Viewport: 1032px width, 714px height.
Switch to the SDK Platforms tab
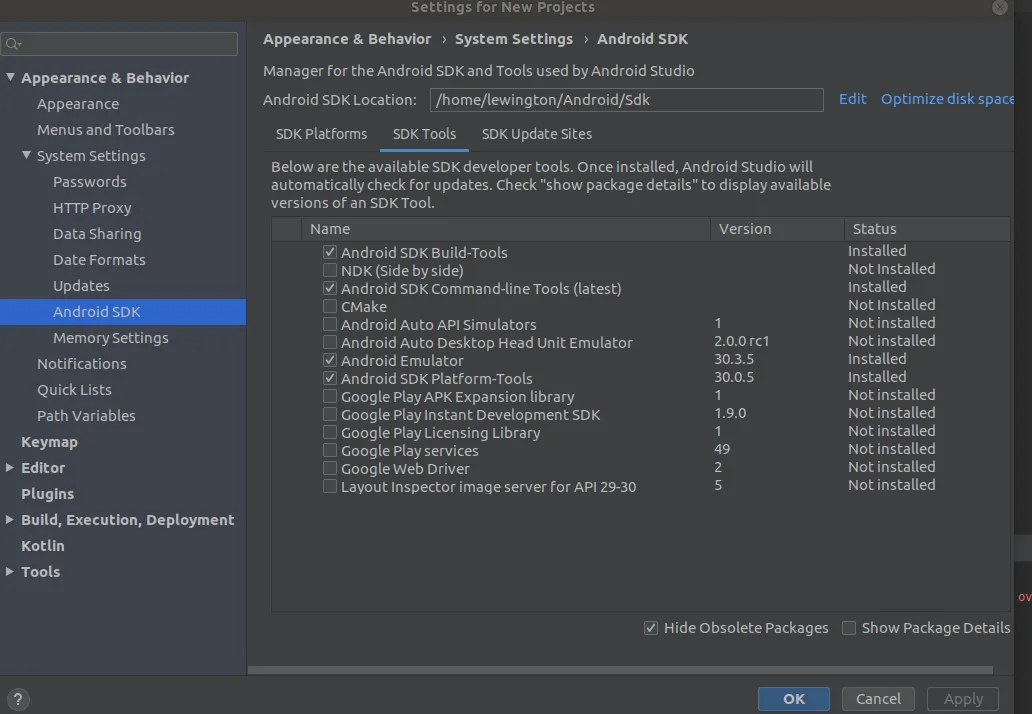(321, 134)
